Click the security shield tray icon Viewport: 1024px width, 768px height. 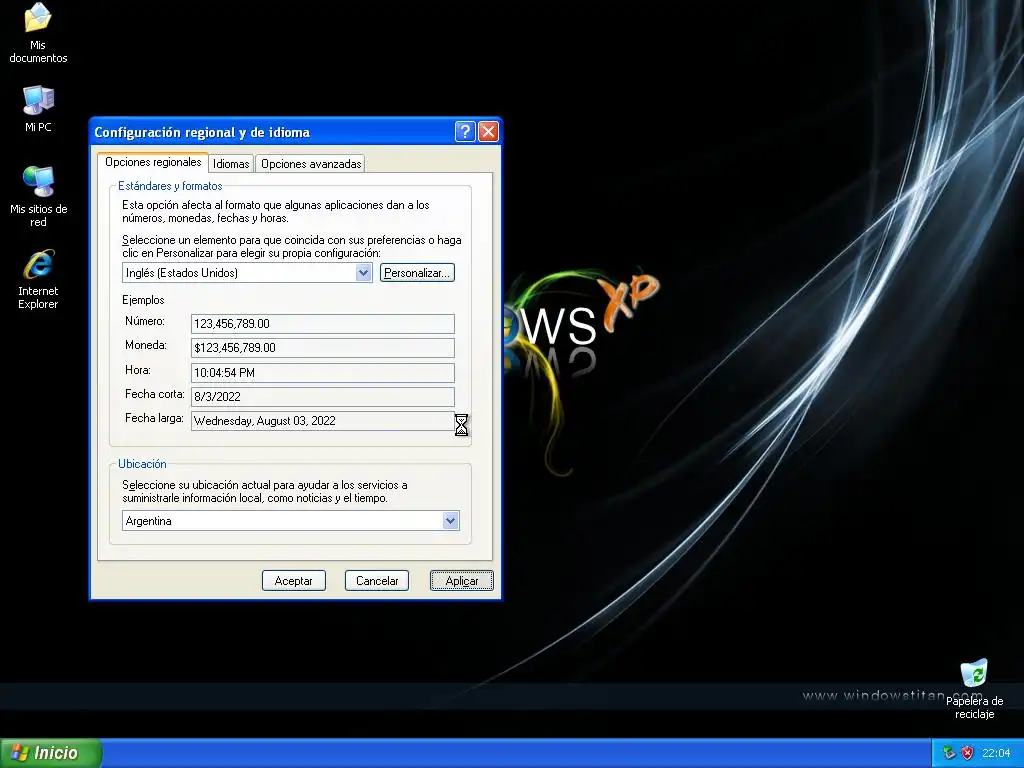click(x=967, y=753)
